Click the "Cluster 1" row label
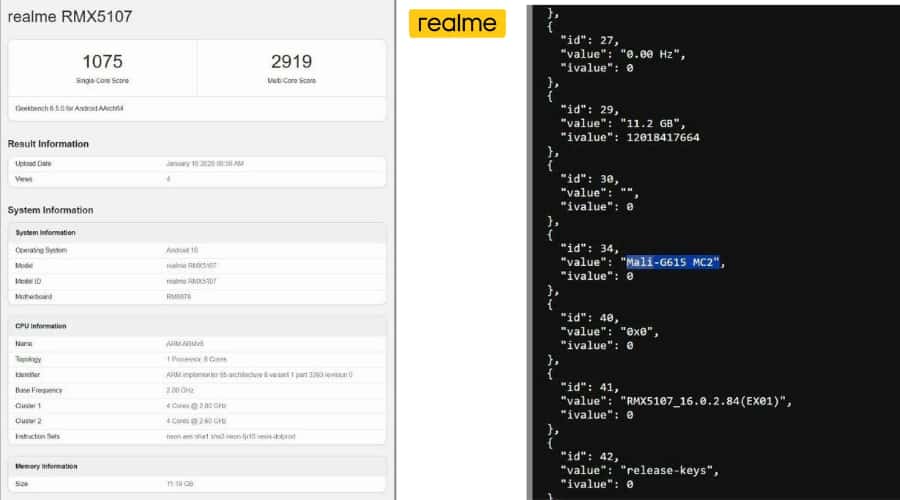 tap(28, 406)
